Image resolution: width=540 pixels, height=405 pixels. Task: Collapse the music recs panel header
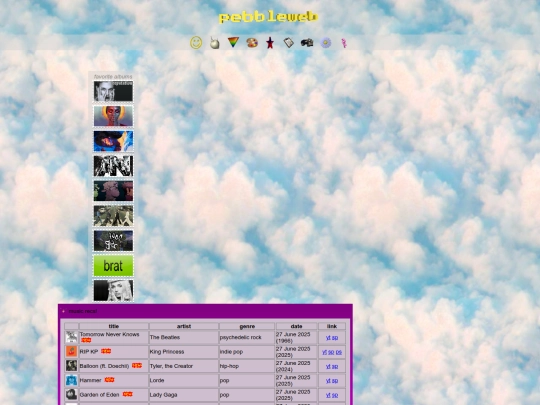coord(205,311)
